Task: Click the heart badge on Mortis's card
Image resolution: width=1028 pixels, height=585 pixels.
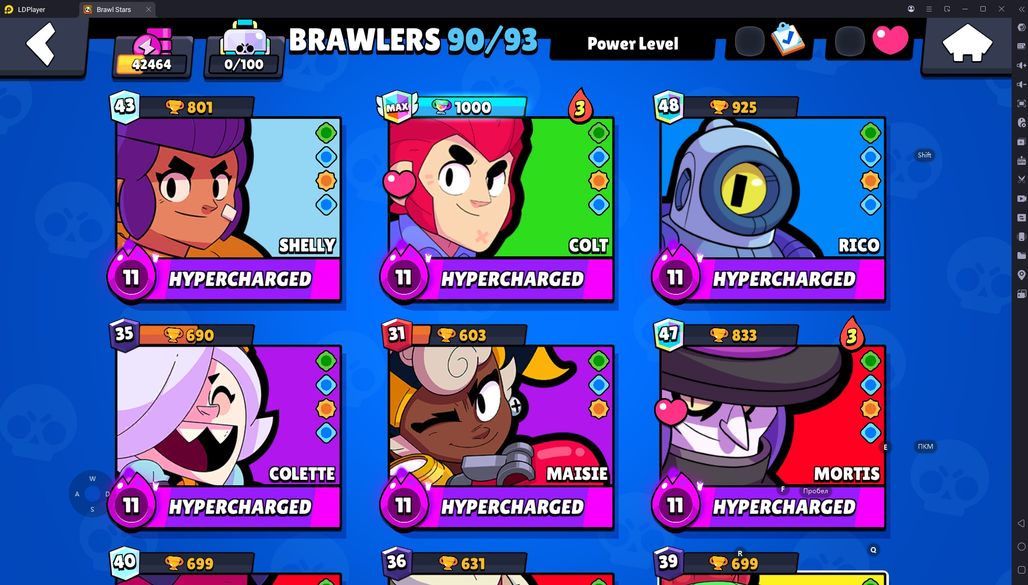Action: click(x=671, y=411)
